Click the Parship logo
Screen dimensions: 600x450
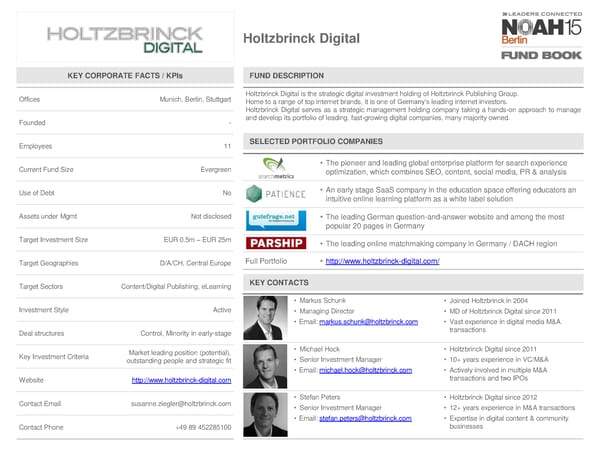[276, 243]
